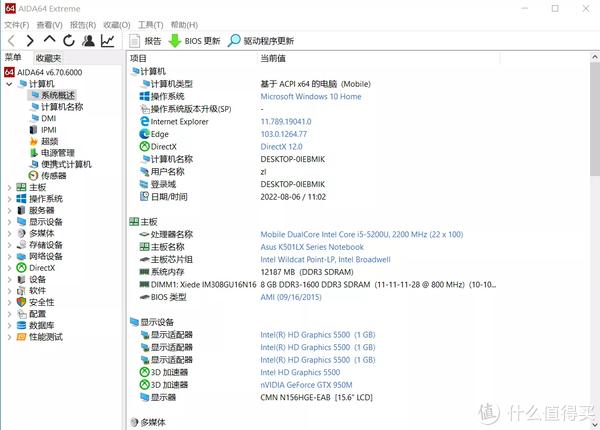Open the 工具(T) menu
Screen dimensions: 600x430
coord(150,25)
